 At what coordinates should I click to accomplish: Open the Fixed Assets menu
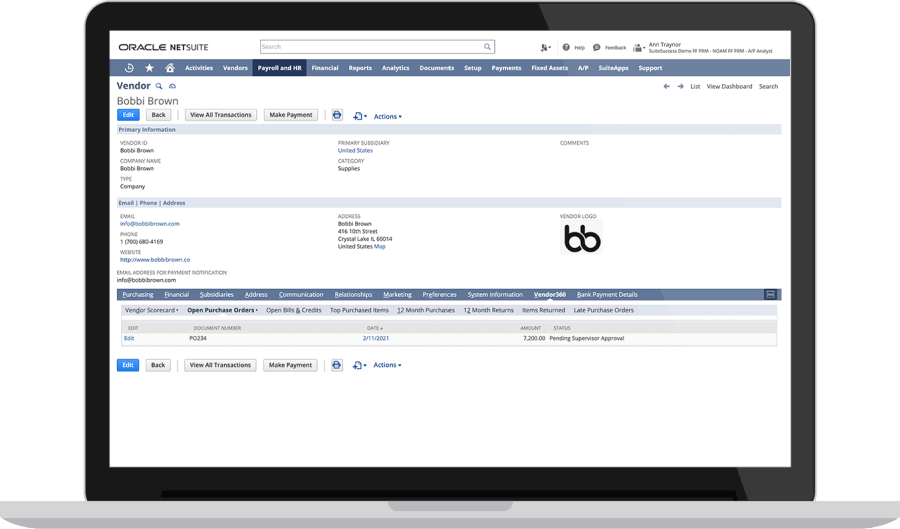pyautogui.click(x=549, y=68)
